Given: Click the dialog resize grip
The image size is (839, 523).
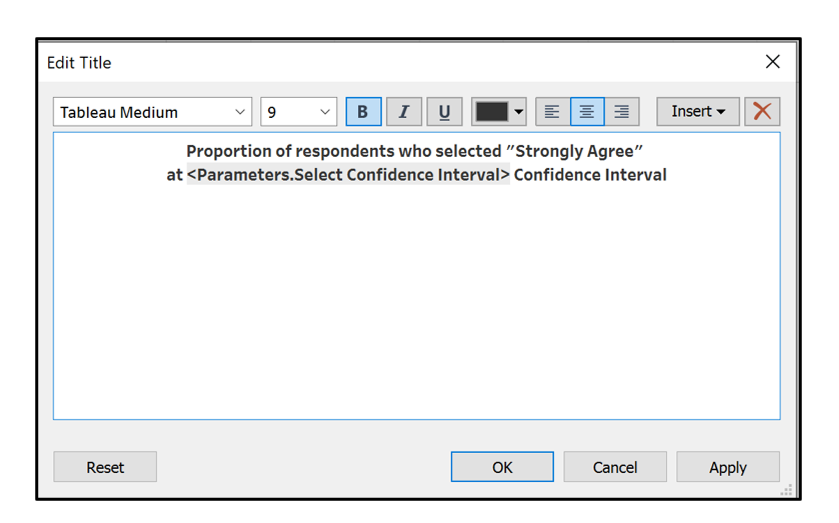Looking at the screenshot, I should [x=787, y=489].
